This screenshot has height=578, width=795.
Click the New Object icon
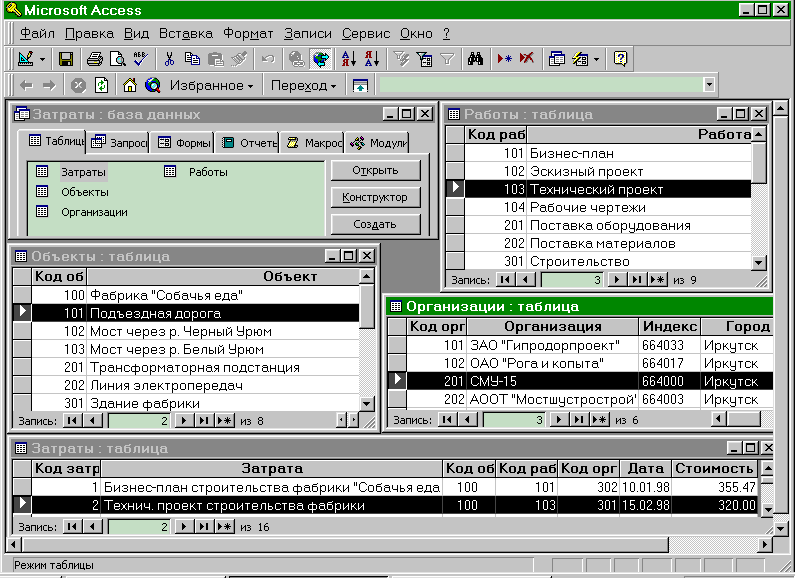580,59
